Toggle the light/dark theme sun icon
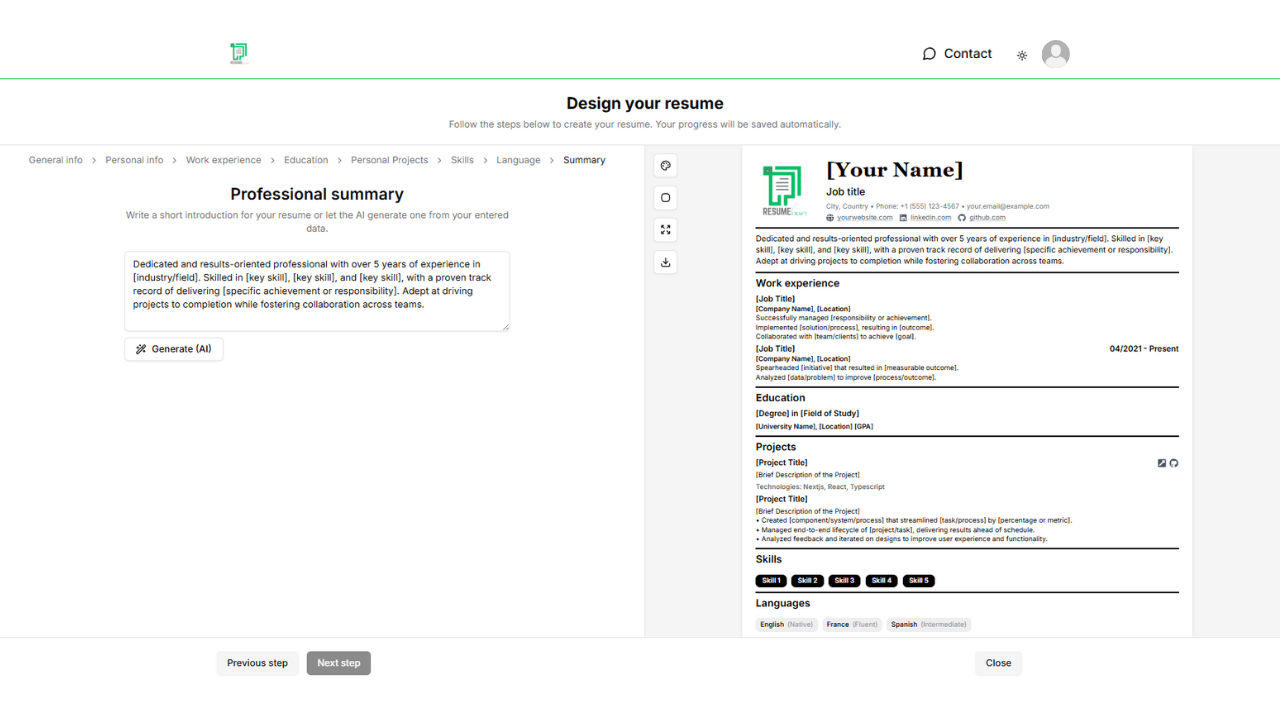This screenshot has height=720, width=1280. point(1022,55)
